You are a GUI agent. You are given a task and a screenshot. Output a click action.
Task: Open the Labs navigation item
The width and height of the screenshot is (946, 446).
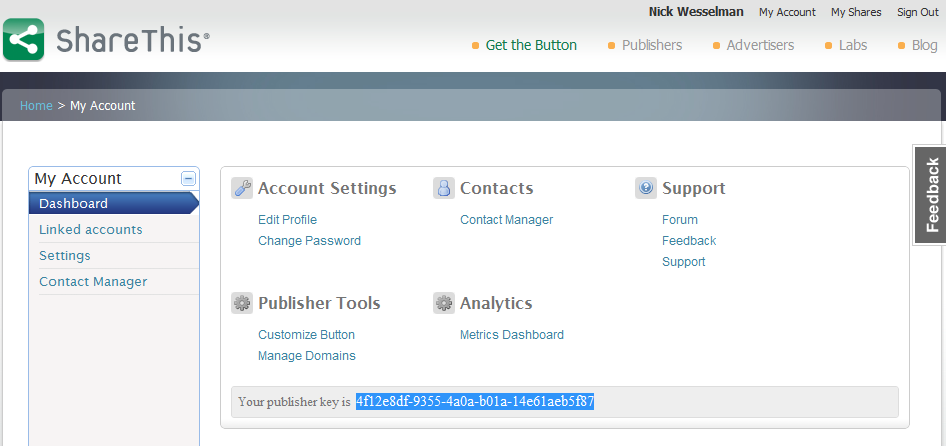tap(852, 45)
